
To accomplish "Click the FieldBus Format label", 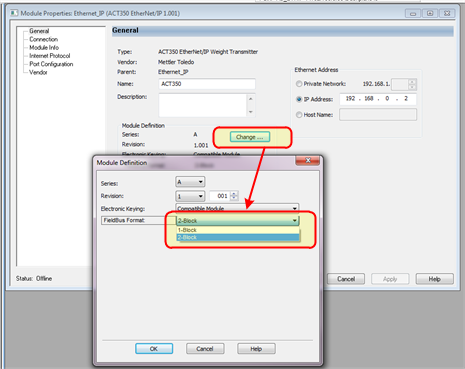I will click(x=124, y=220).
